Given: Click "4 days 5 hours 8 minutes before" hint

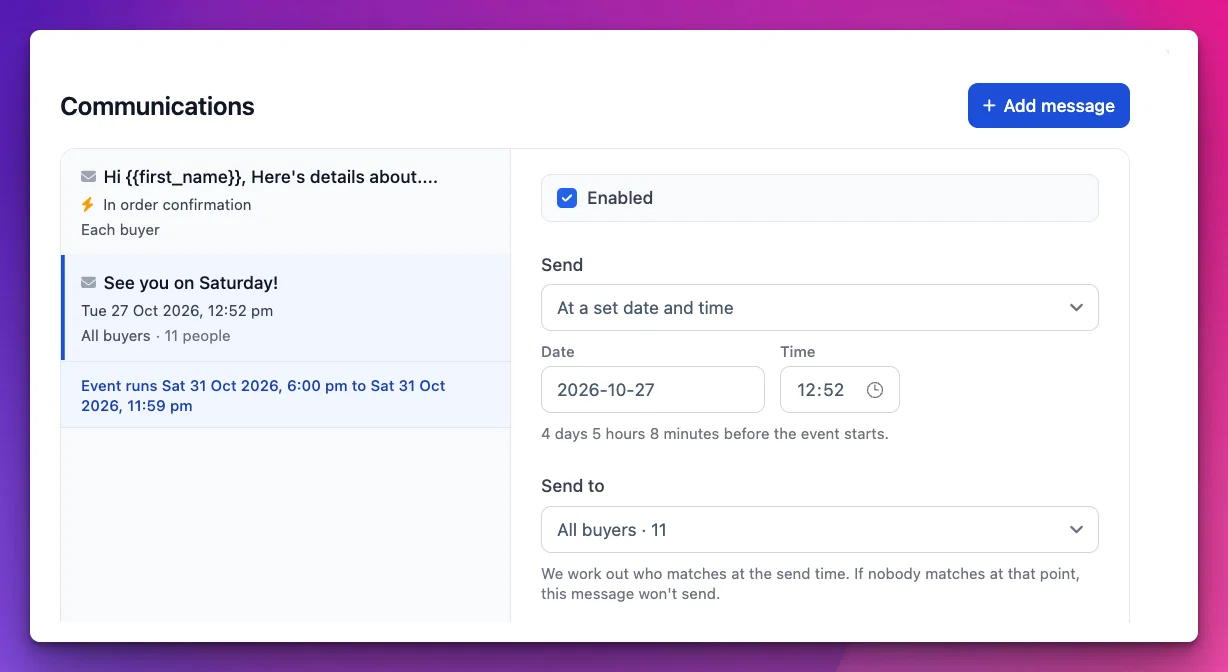Looking at the screenshot, I should click(715, 434).
